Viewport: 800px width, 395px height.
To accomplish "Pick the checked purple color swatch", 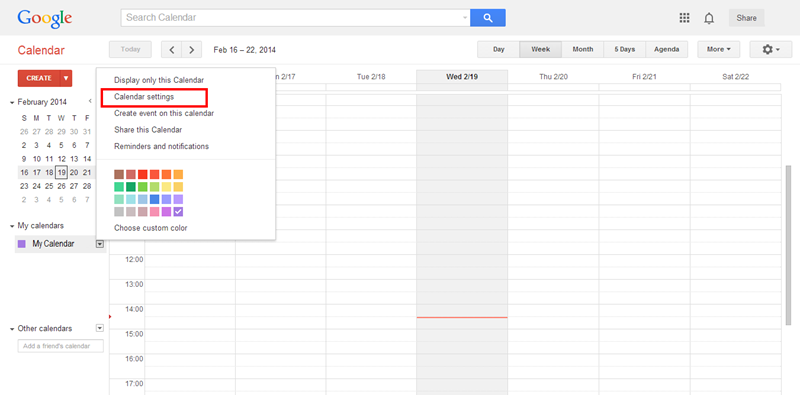I will 178,211.
